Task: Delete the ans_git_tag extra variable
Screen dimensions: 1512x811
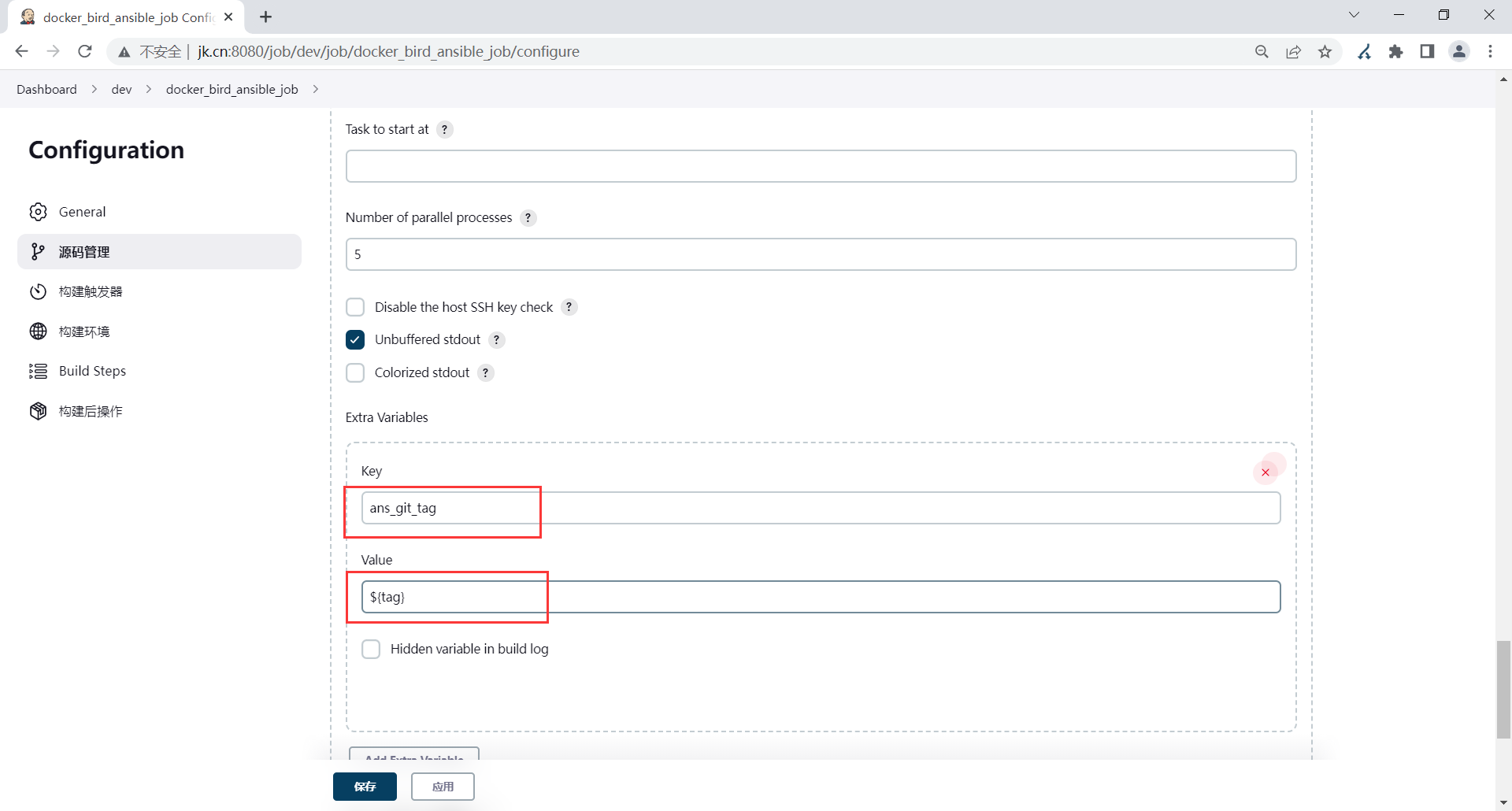Action: coord(1266,472)
